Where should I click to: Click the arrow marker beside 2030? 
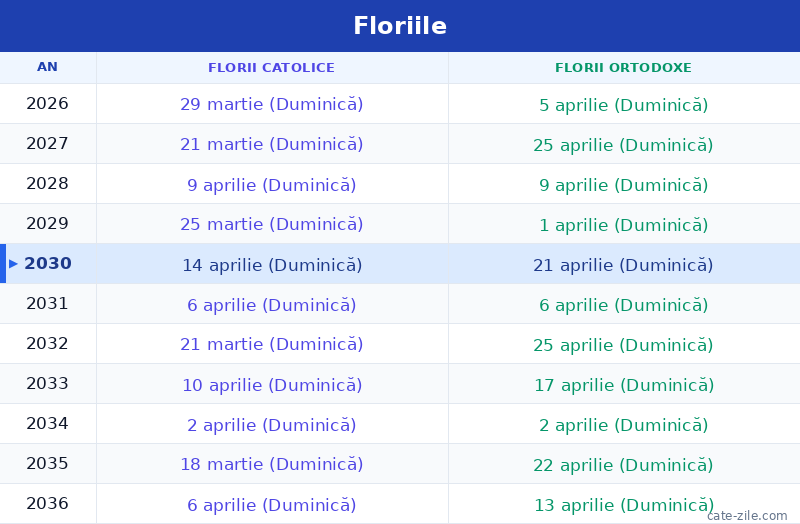tap(13, 264)
